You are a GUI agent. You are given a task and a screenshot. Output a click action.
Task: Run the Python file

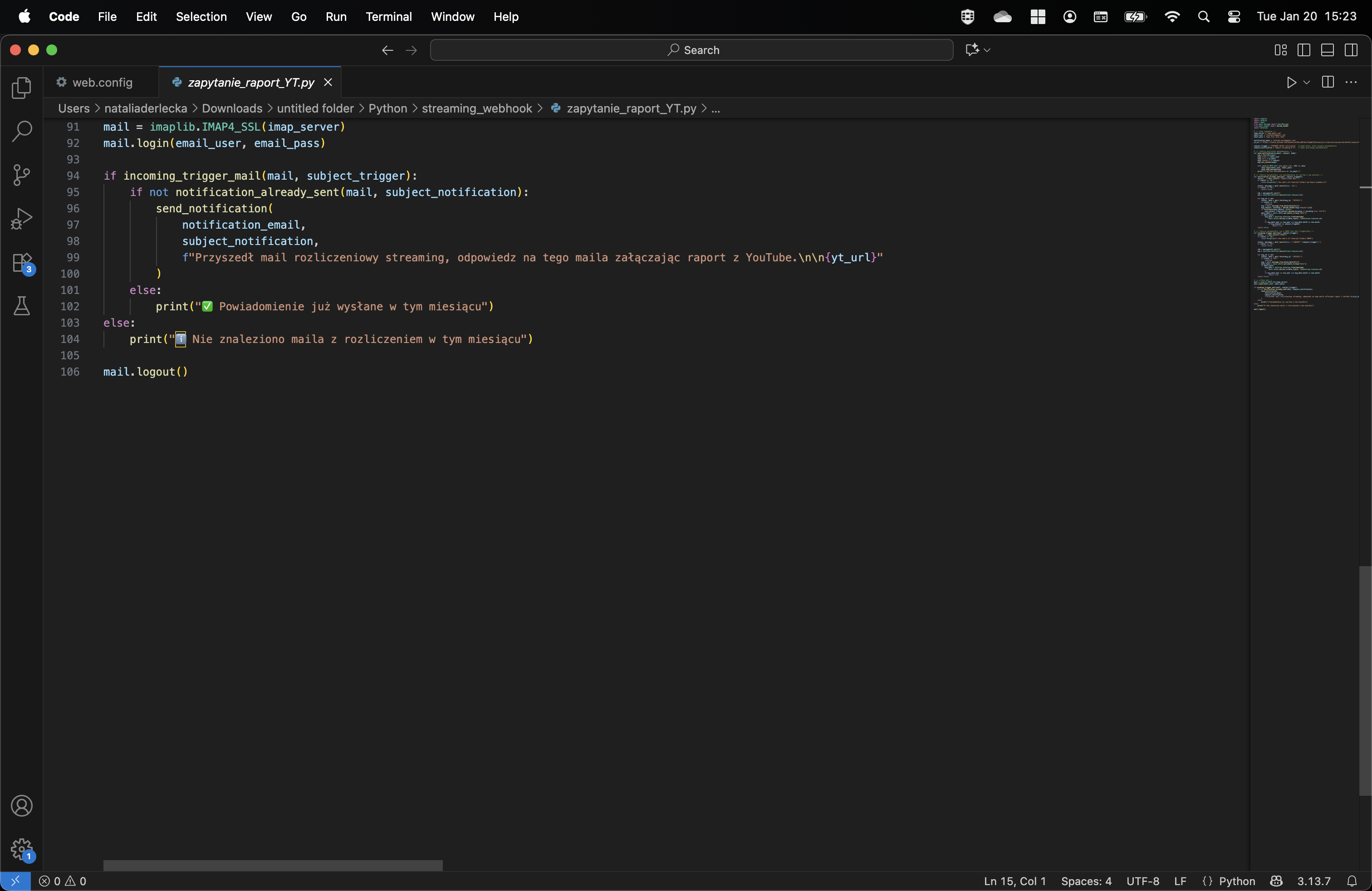click(1291, 83)
